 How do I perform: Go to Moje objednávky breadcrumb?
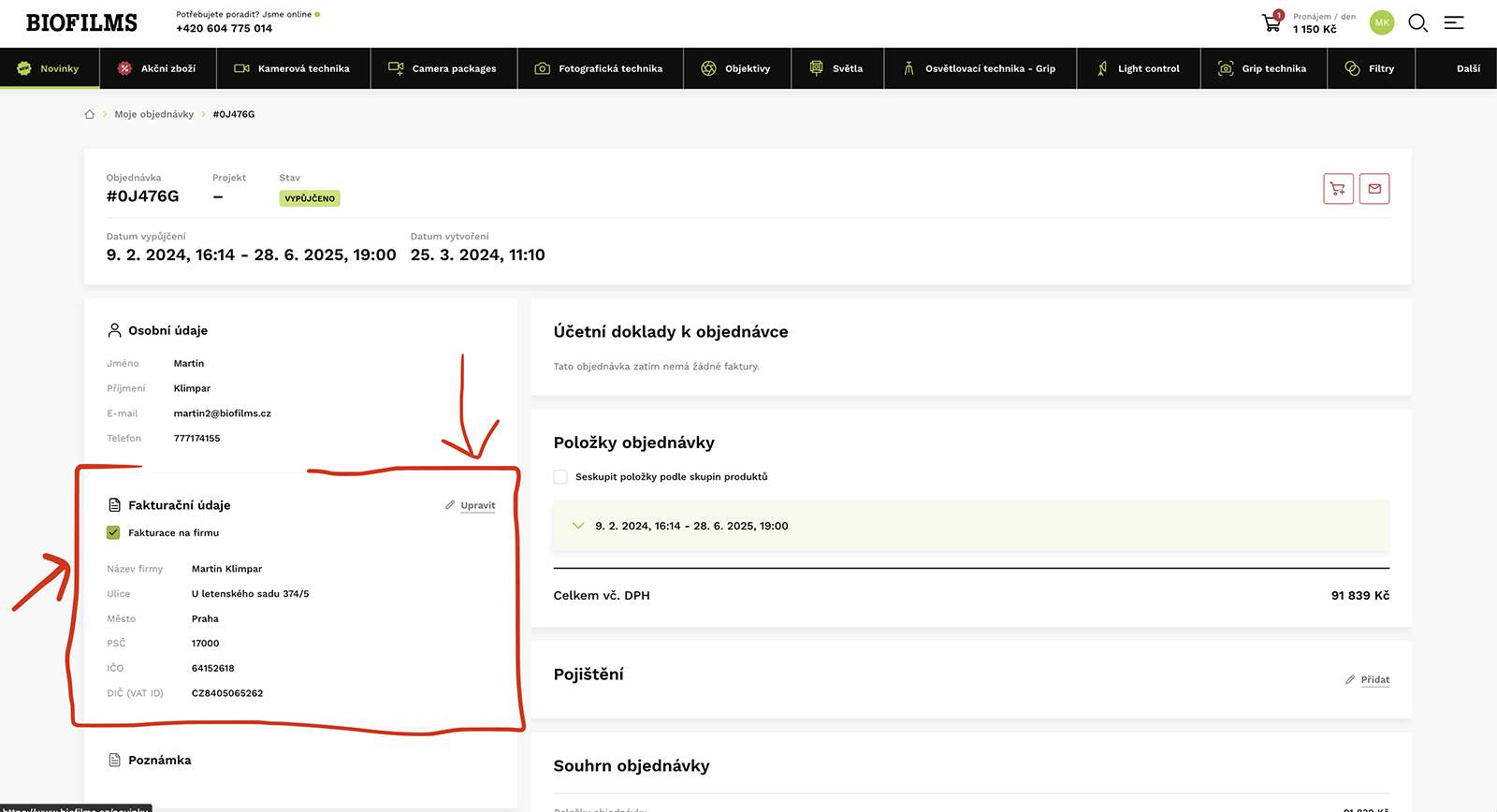(x=154, y=114)
